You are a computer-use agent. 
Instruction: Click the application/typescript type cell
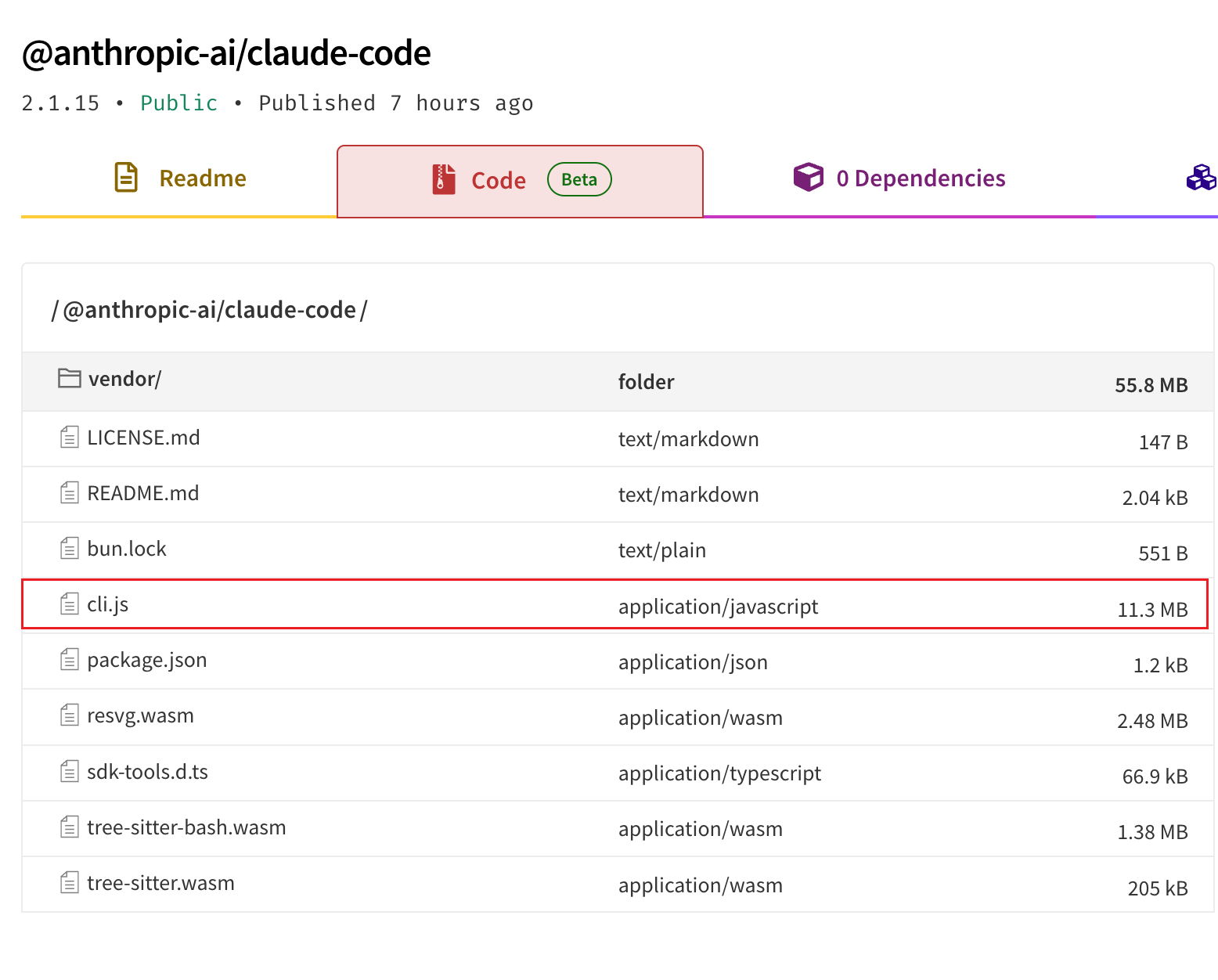coord(719,773)
